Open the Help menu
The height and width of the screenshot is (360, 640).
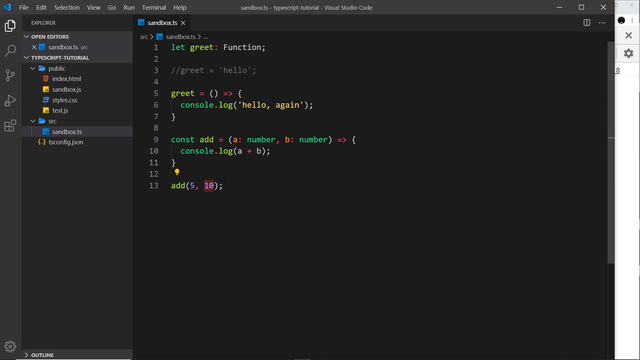point(180,7)
